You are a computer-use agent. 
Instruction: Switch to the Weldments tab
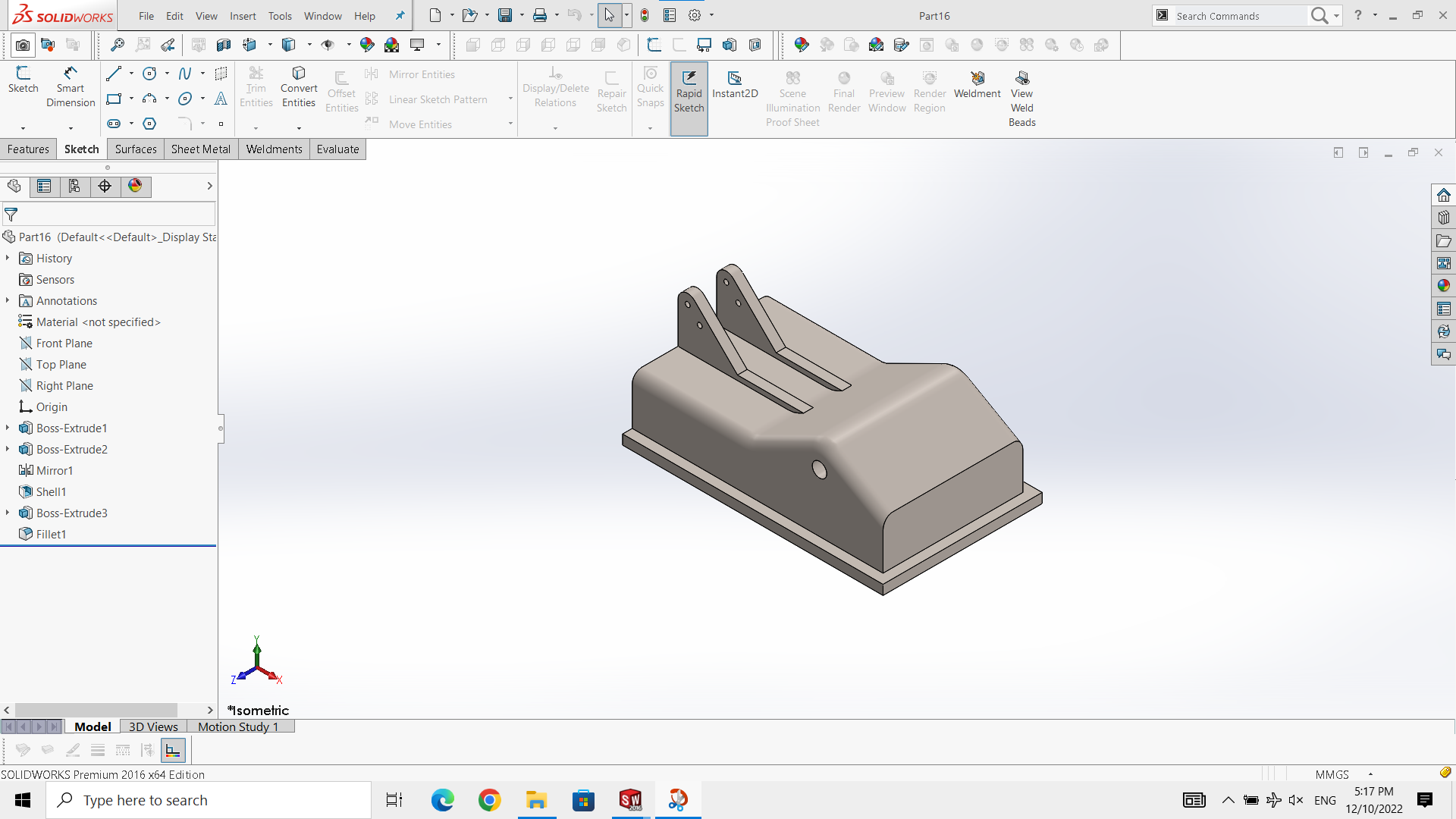(274, 149)
